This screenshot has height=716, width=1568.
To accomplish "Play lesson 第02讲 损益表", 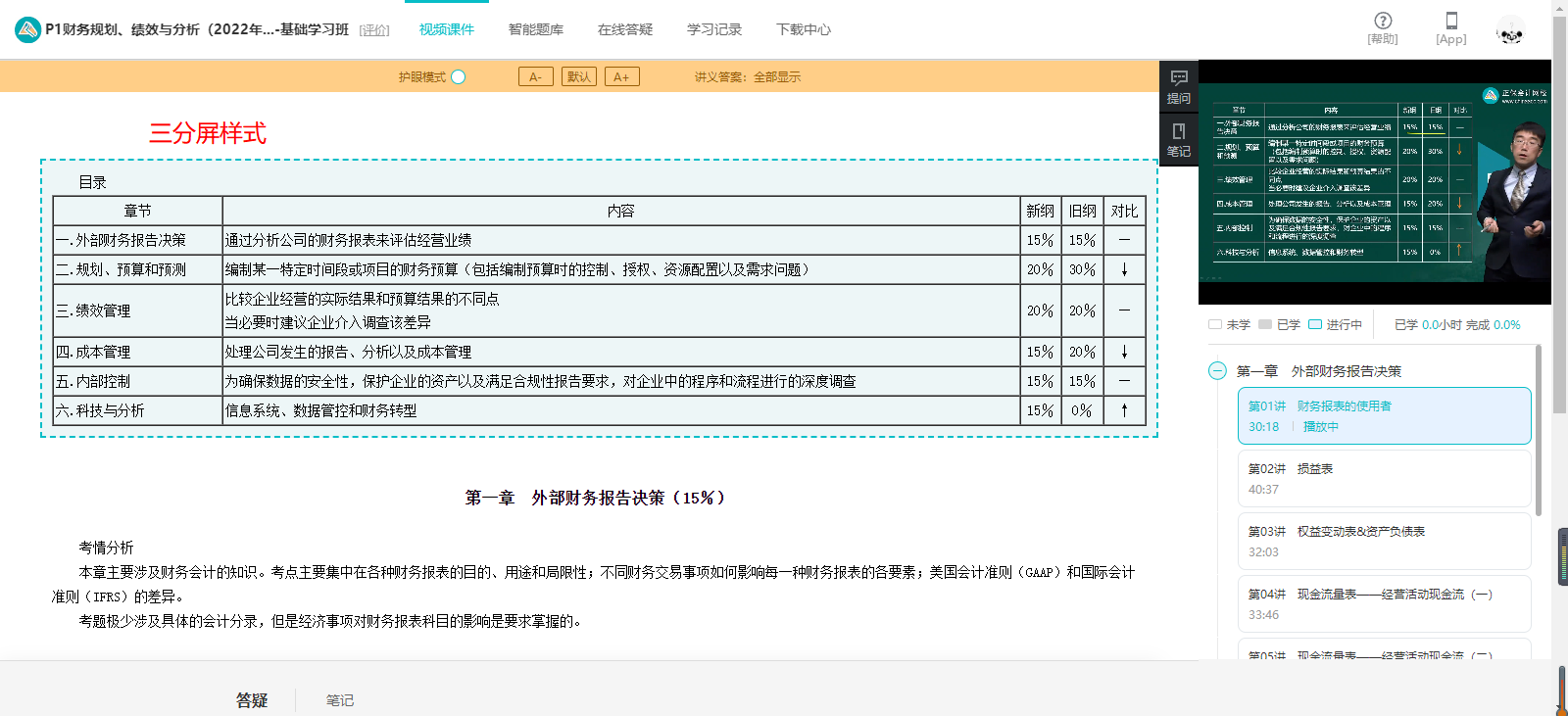I will click(1384, 478).
